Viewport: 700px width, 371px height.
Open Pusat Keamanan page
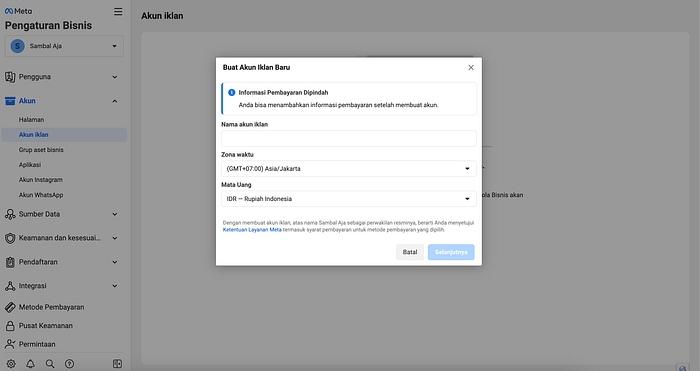pos(46,325)
